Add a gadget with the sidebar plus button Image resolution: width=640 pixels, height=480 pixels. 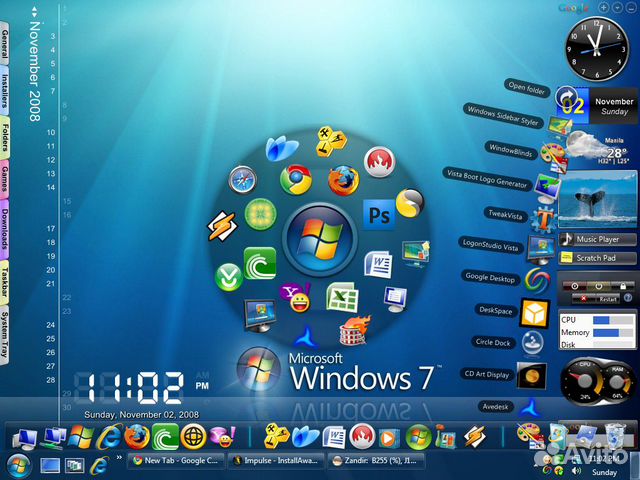pyautogui.click(x=604, y=7)
